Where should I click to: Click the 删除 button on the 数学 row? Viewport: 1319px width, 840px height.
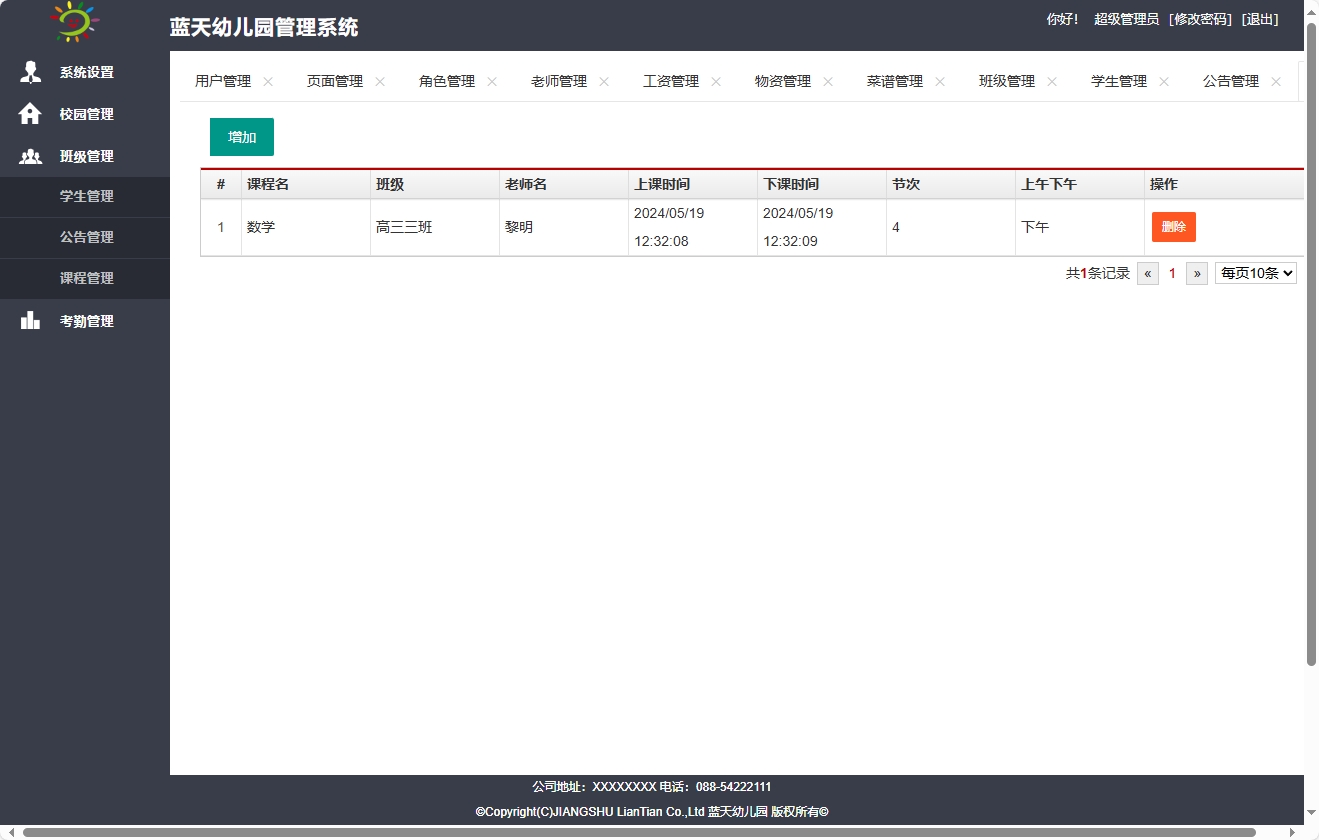click(x=1173, y=227)
